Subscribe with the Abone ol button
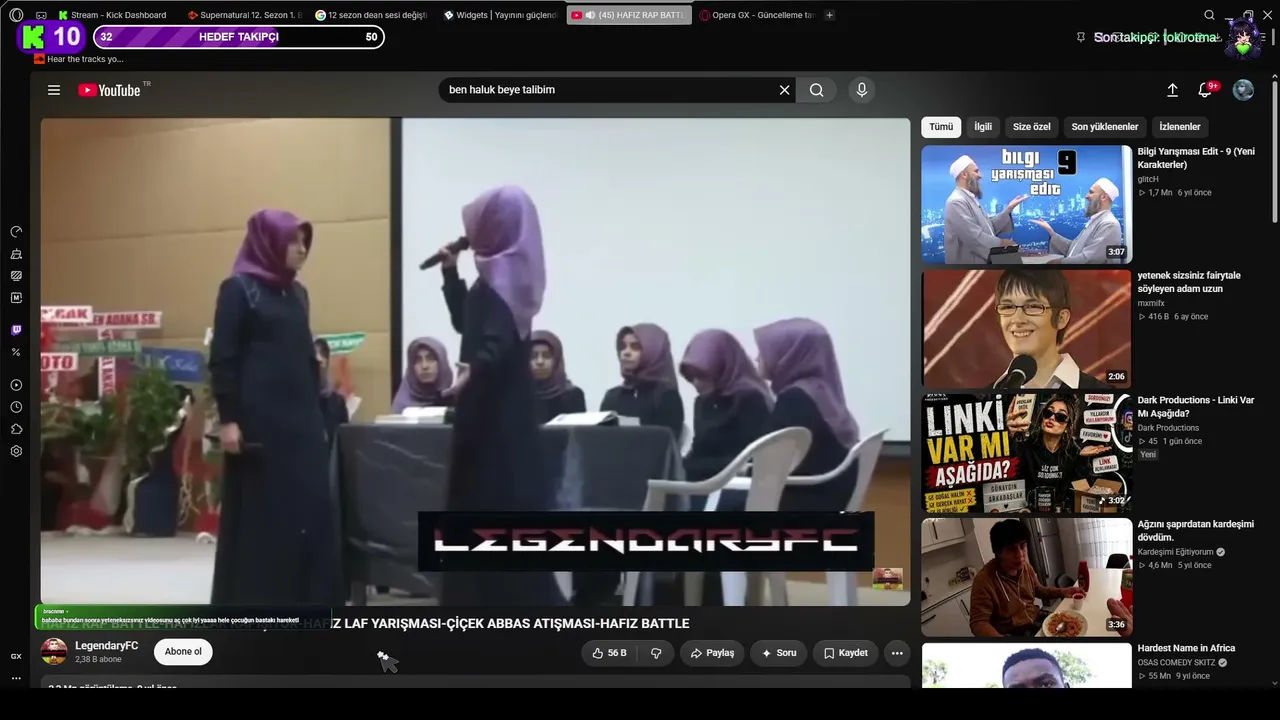The width and height of the screenshot is (1280, 720). coord(183,652)
